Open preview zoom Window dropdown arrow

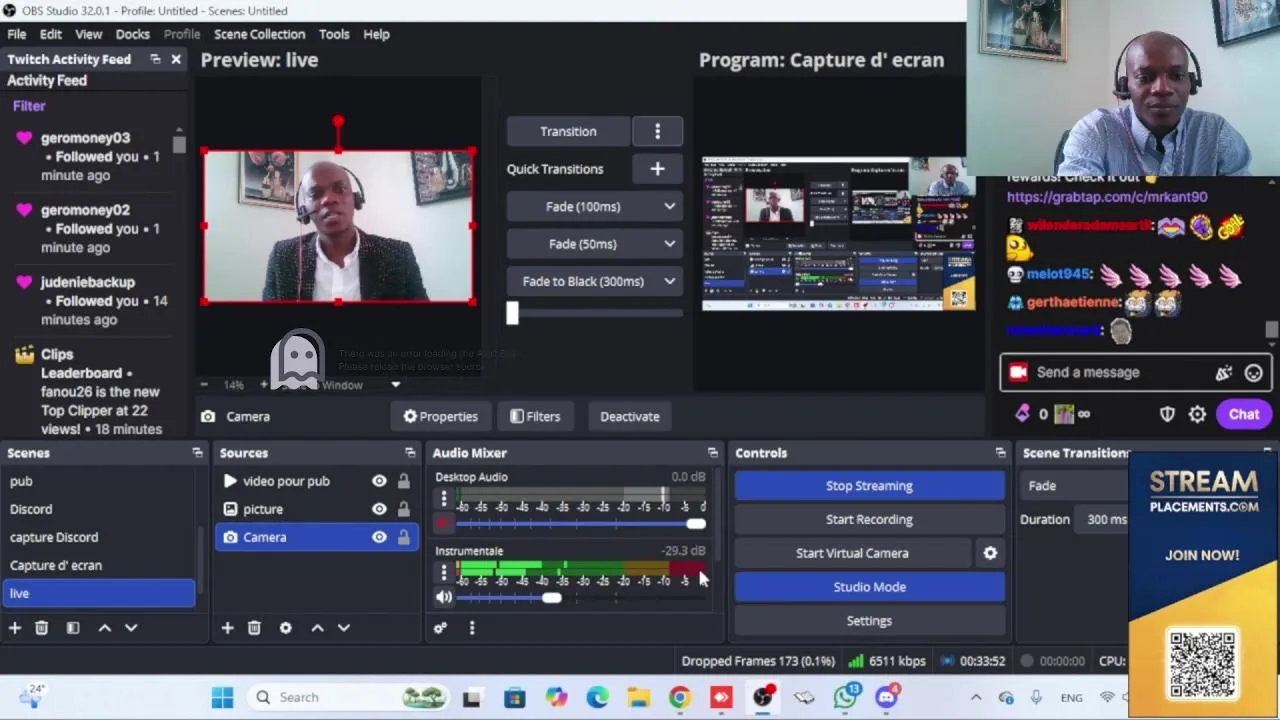(395, 385)
